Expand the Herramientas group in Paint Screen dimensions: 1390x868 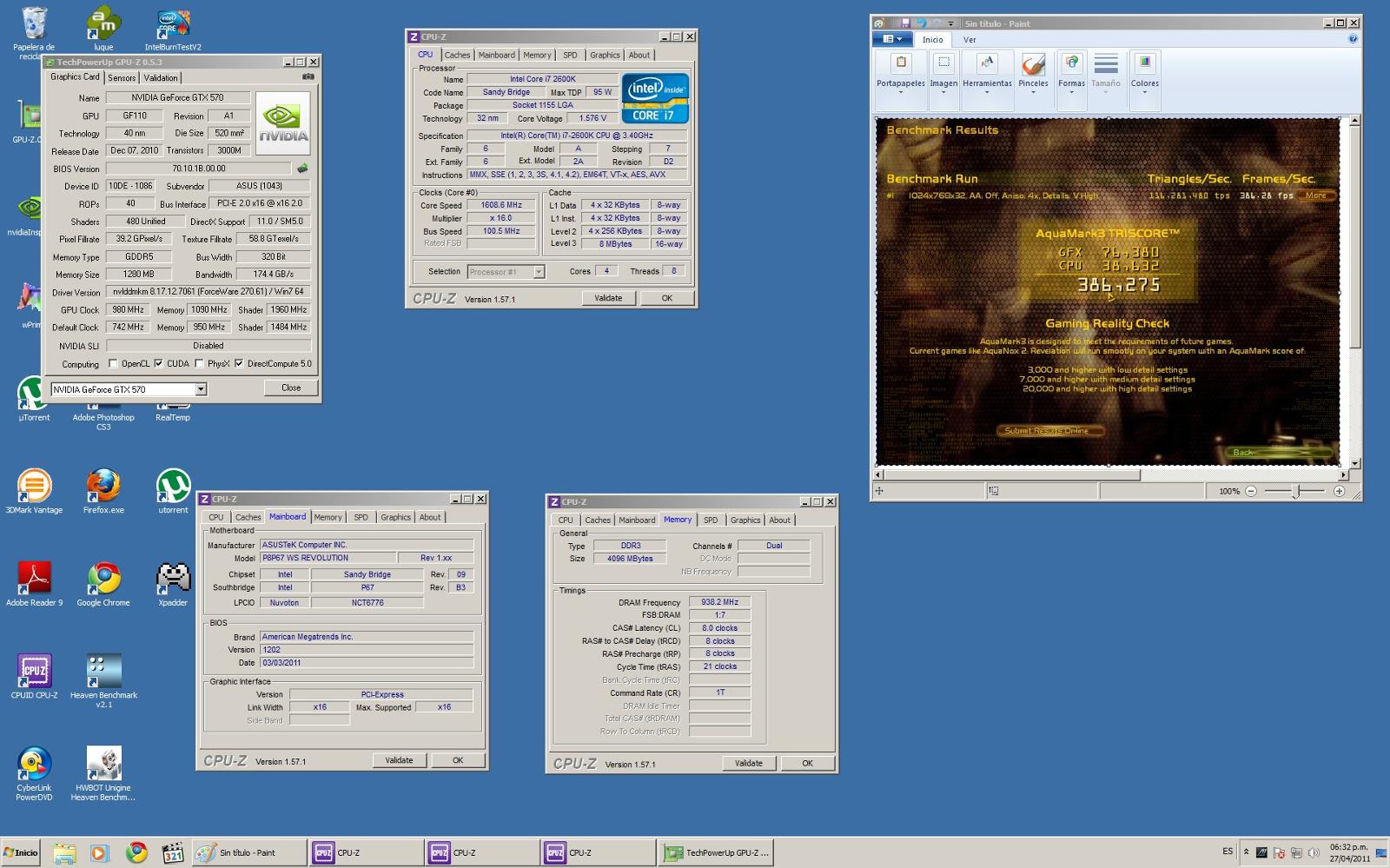coord(987,79)
